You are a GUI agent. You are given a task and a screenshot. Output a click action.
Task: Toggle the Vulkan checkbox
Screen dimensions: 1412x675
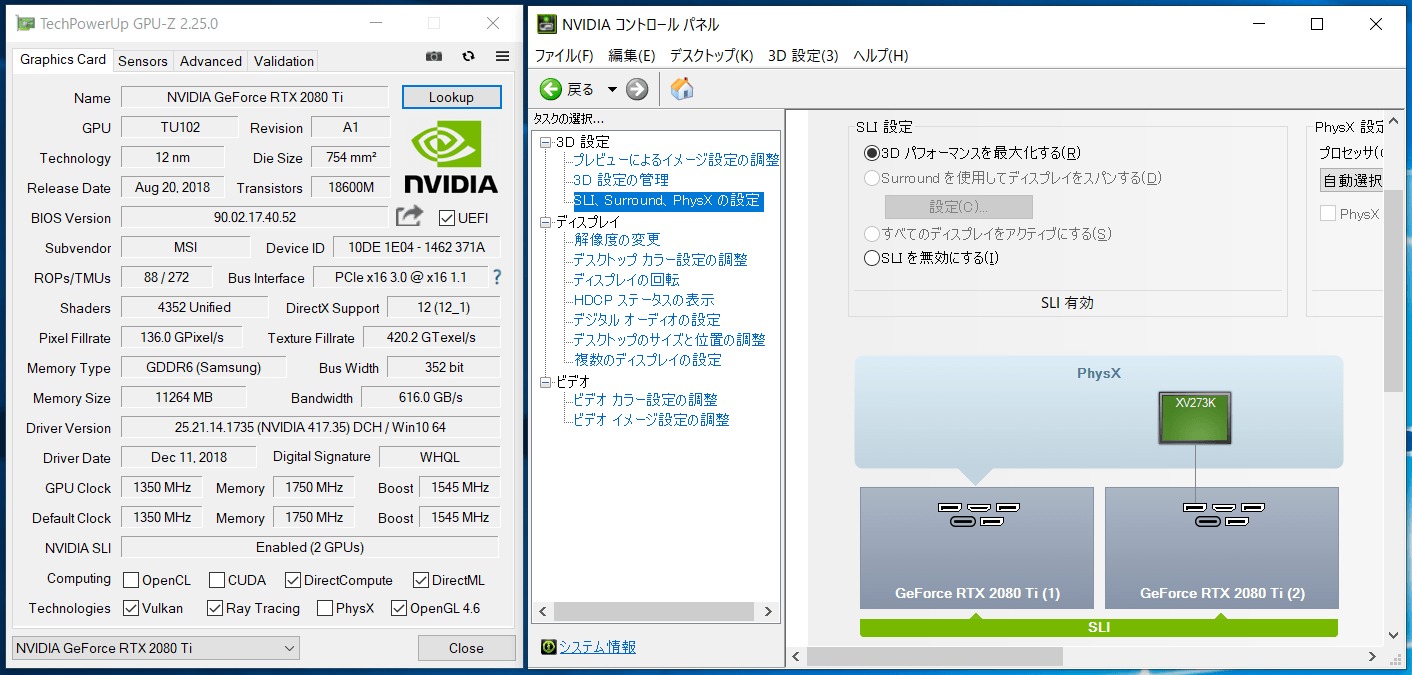(131, 608)
